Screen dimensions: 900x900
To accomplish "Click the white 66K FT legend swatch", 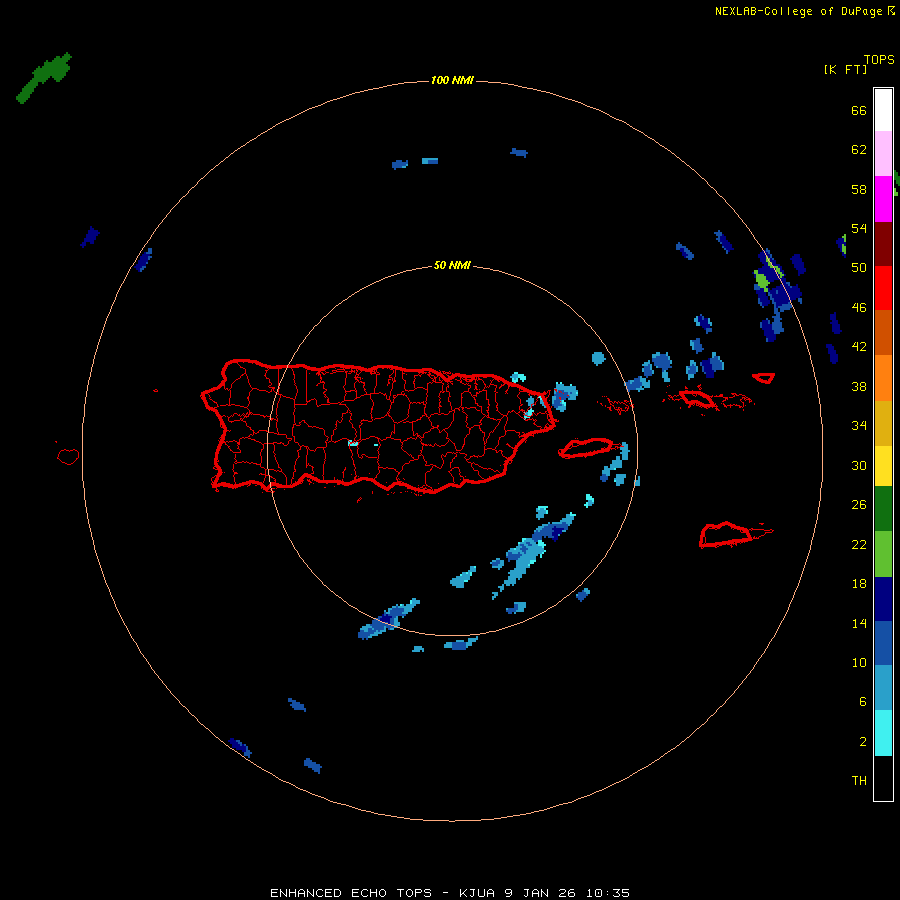I will (883, 110).
